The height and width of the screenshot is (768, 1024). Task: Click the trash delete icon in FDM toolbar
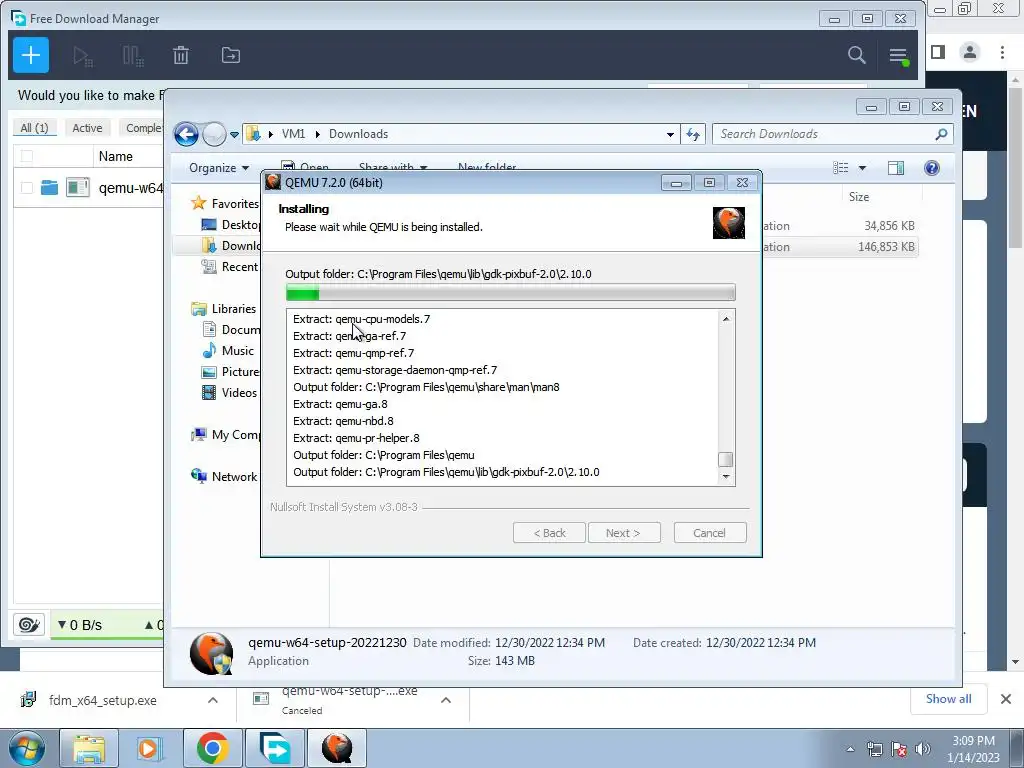(x=181, y=56)
